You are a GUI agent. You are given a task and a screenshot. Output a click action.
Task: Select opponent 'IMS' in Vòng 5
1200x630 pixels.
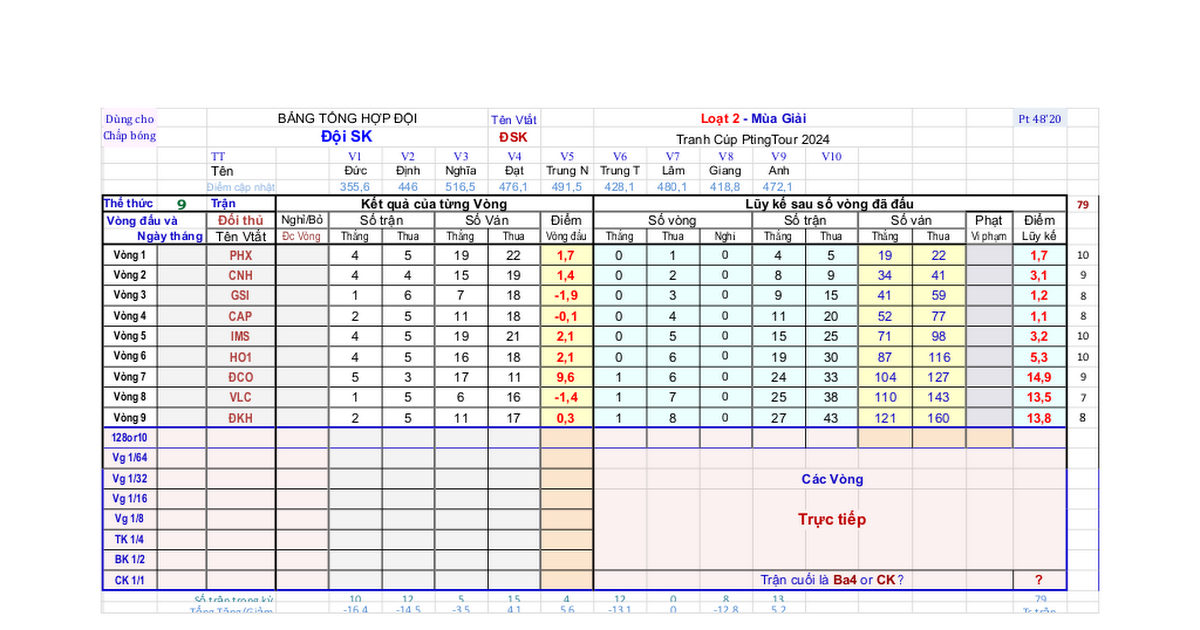(x=241, y=337)
